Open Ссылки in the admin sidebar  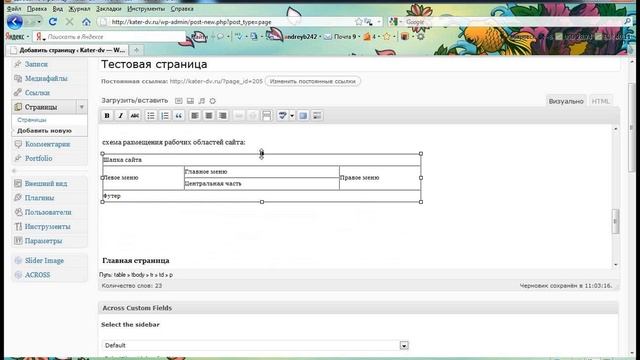[x=37, y=93]
